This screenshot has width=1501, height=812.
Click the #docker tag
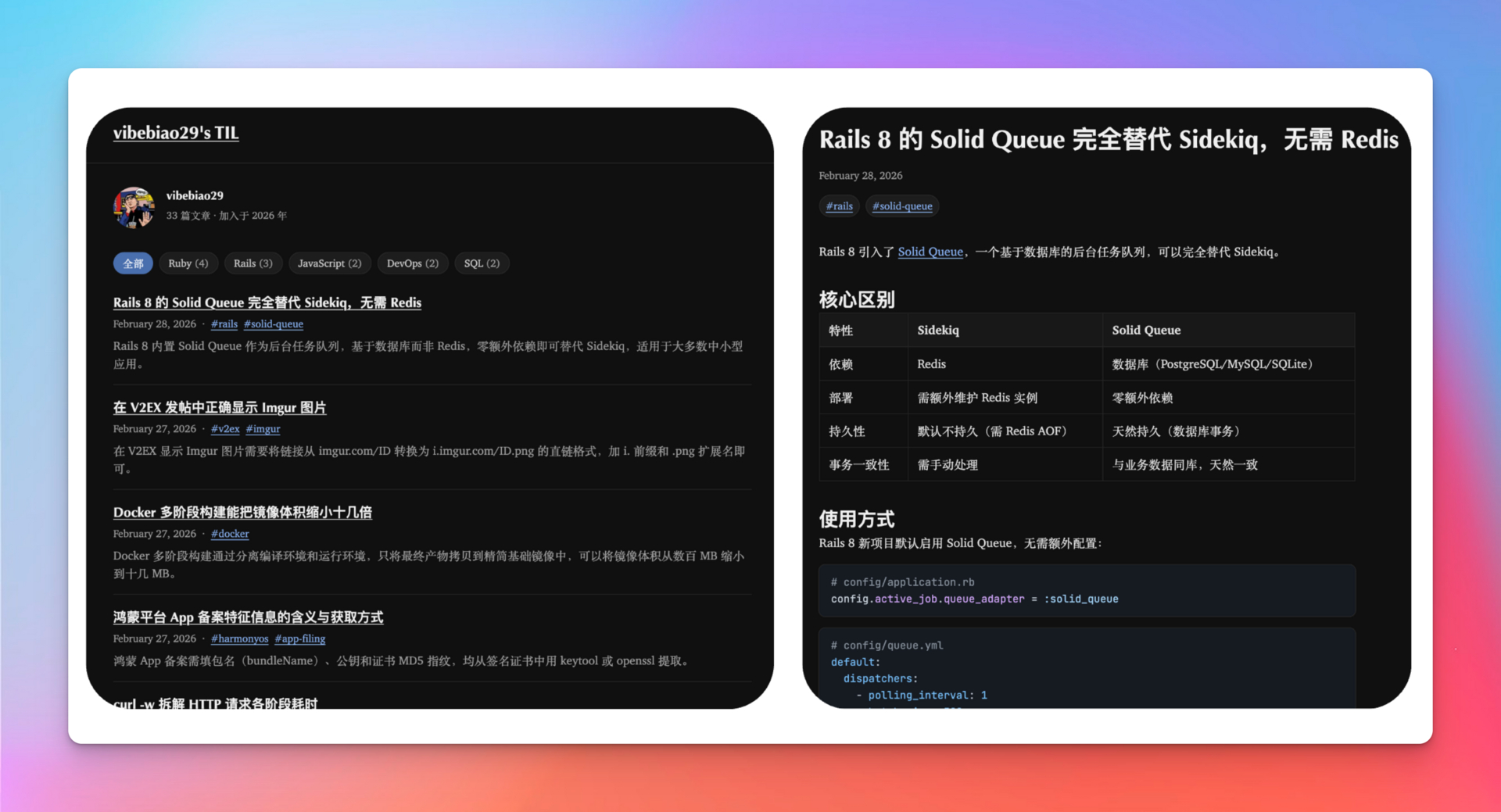[230, 534]
